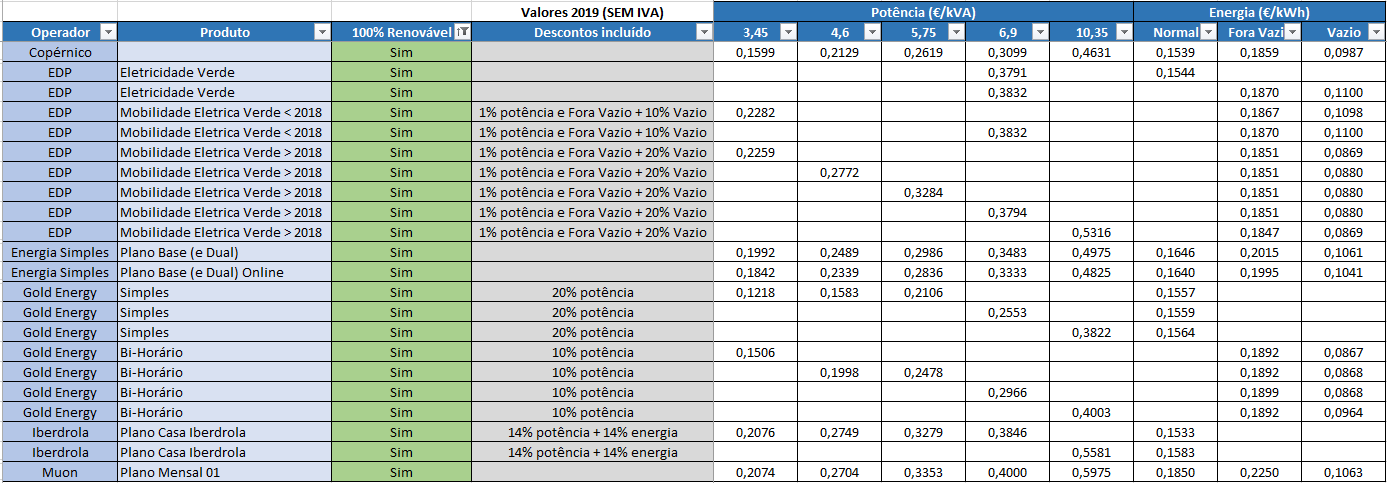This screenshot has height=483, width=1387.
Task: Select the Plano Base (e Dual) Online cell
Action: coord(224,272)
